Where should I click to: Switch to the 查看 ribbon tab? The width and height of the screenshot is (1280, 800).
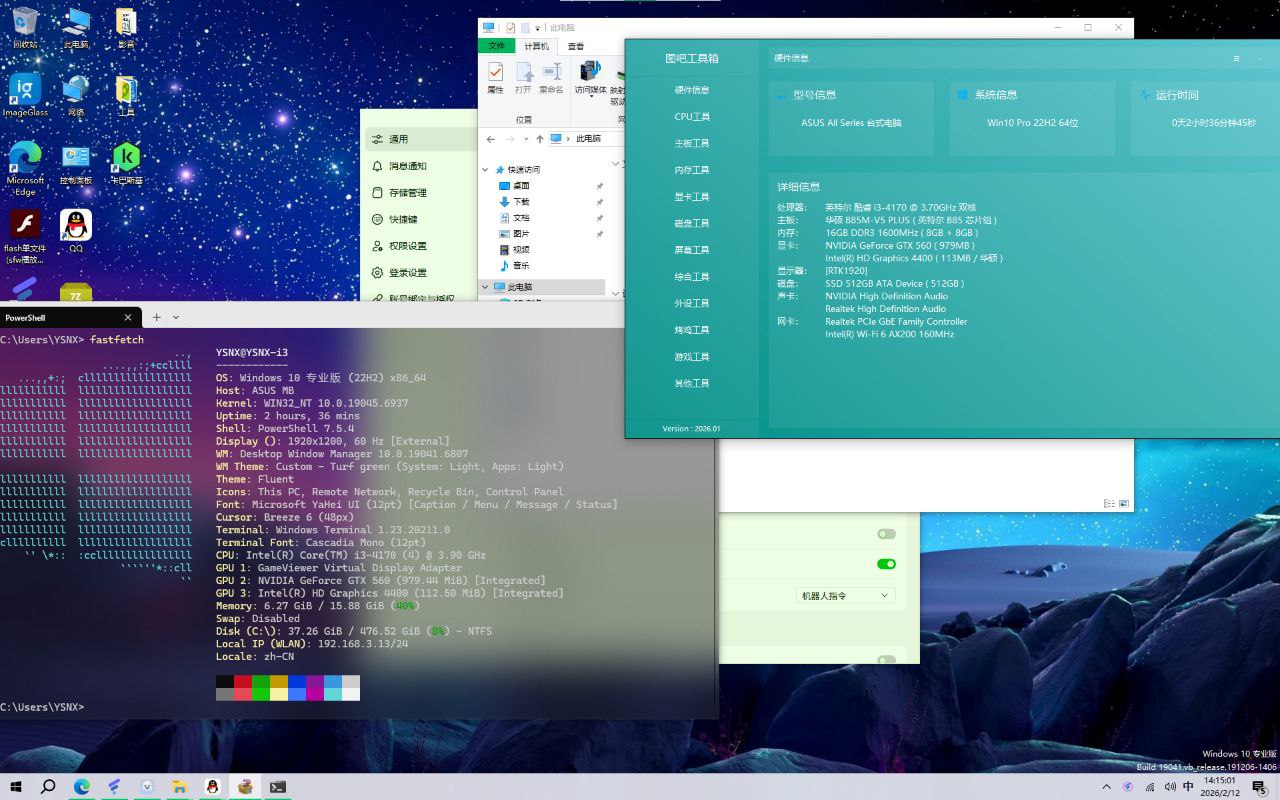coord(576,46)
